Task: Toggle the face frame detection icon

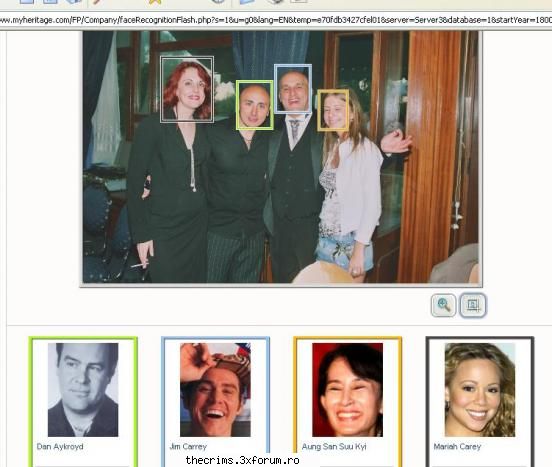Action: click(473, 305)
